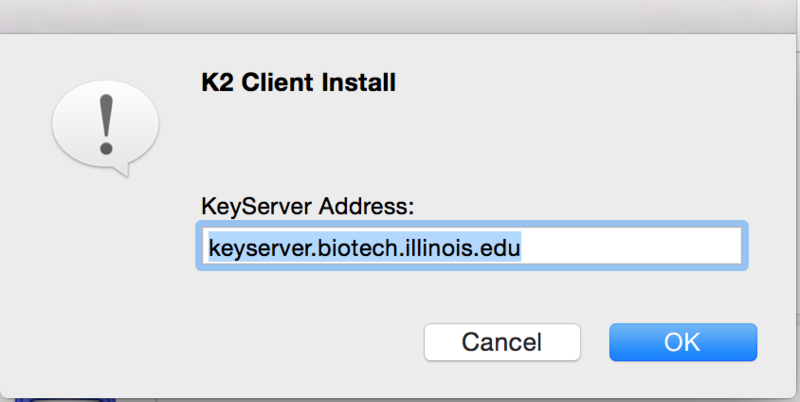Confirm the K2 Client Install dialog
The height and width of the screenshot is (402, 800).
tap(682, 342)
